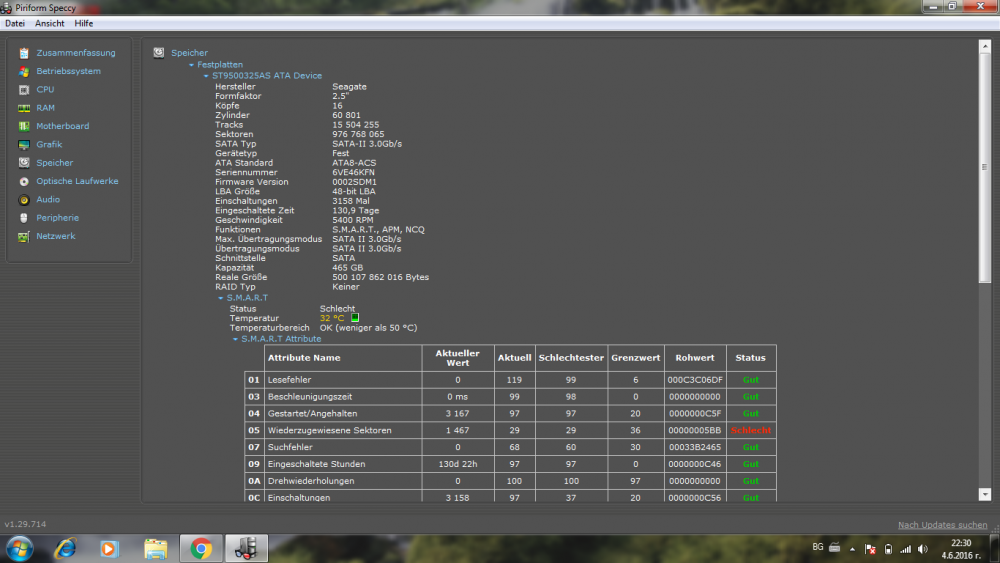Switch to Motherboard section
The image size is (1000, 563).
pos(62,126)
